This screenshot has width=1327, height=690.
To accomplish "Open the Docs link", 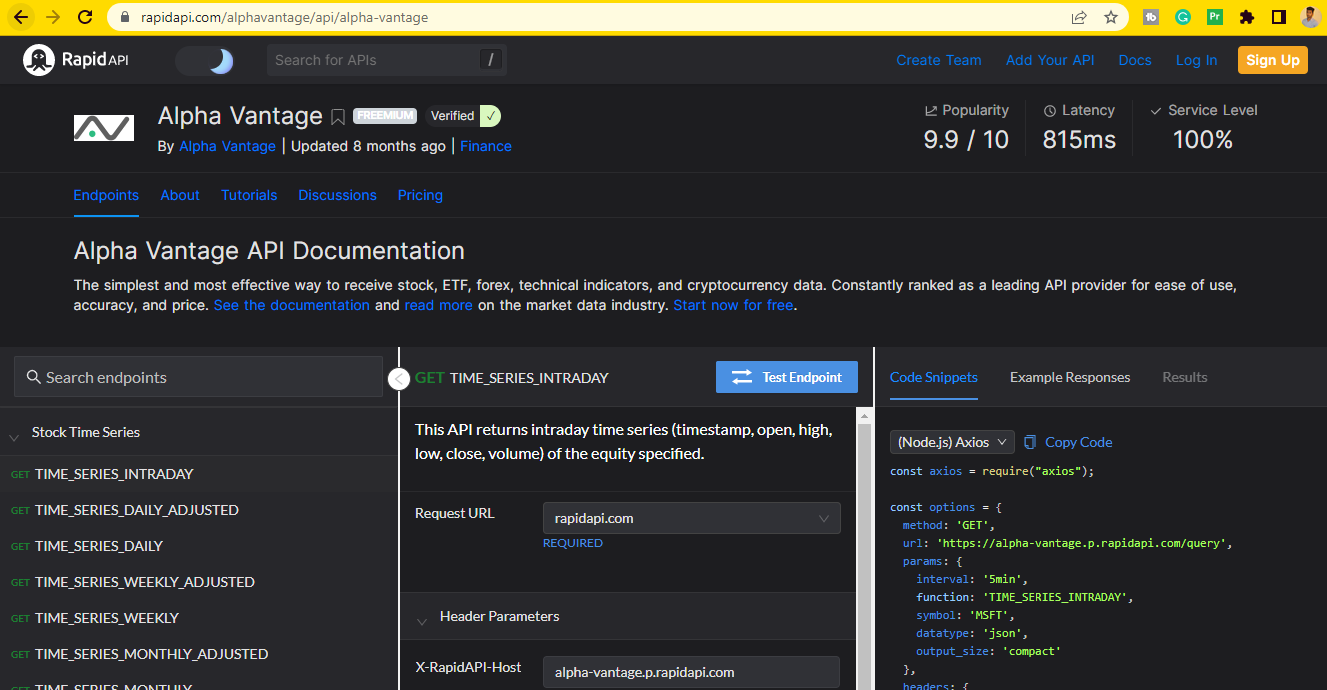I will tap(1135, 60).
